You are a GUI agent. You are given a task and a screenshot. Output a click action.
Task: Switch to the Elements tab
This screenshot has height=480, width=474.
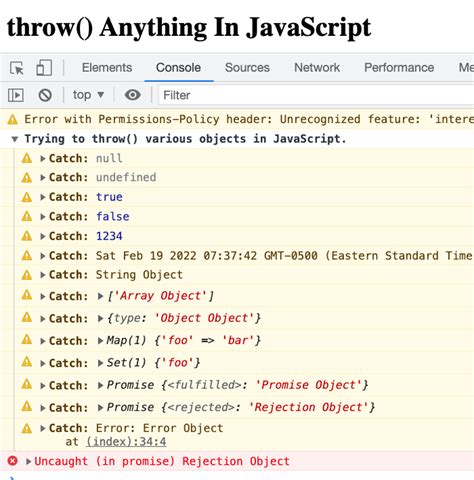tap(107, 68)
